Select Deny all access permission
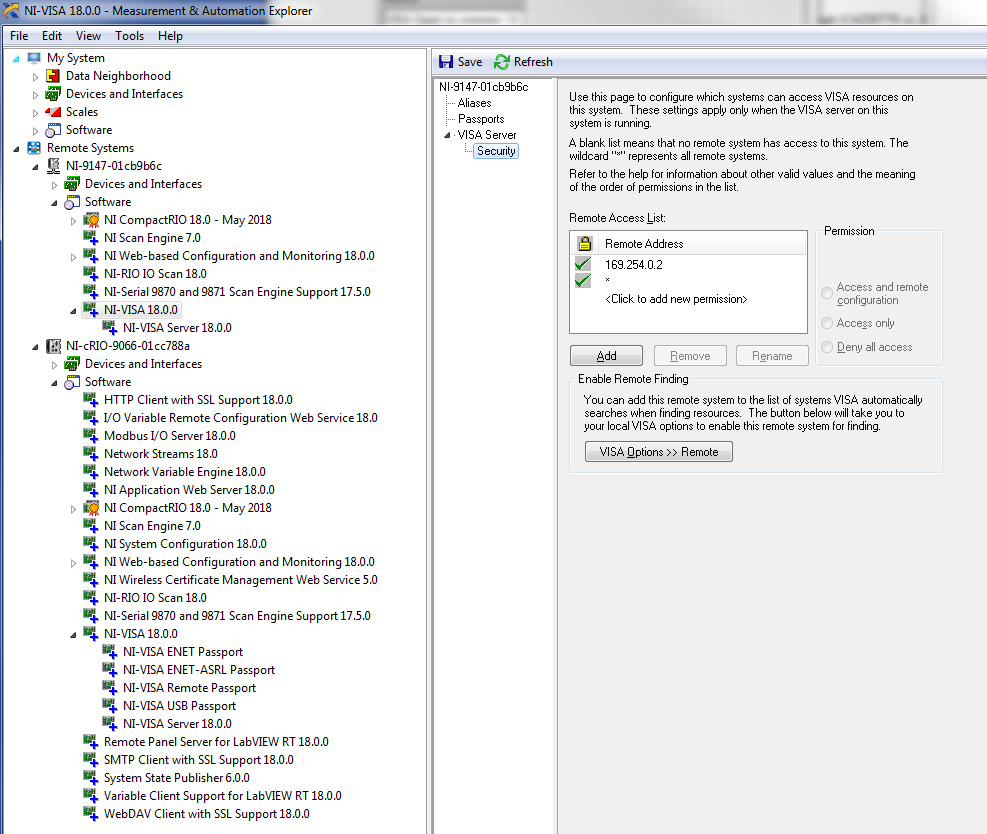The height and width of the screenshot is (834, 987). 827,347
